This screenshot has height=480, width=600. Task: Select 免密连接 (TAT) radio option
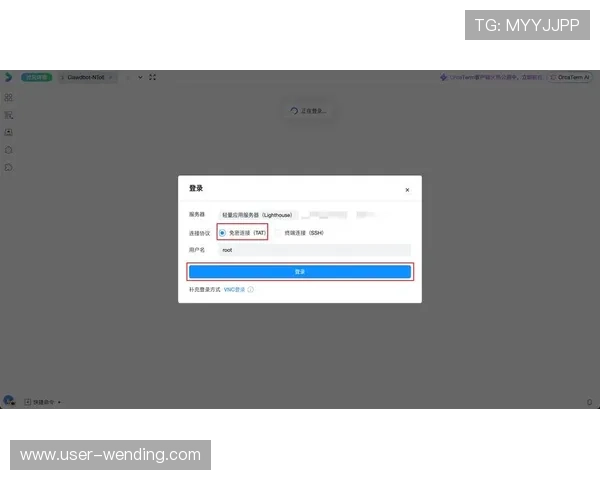(222, 233)
